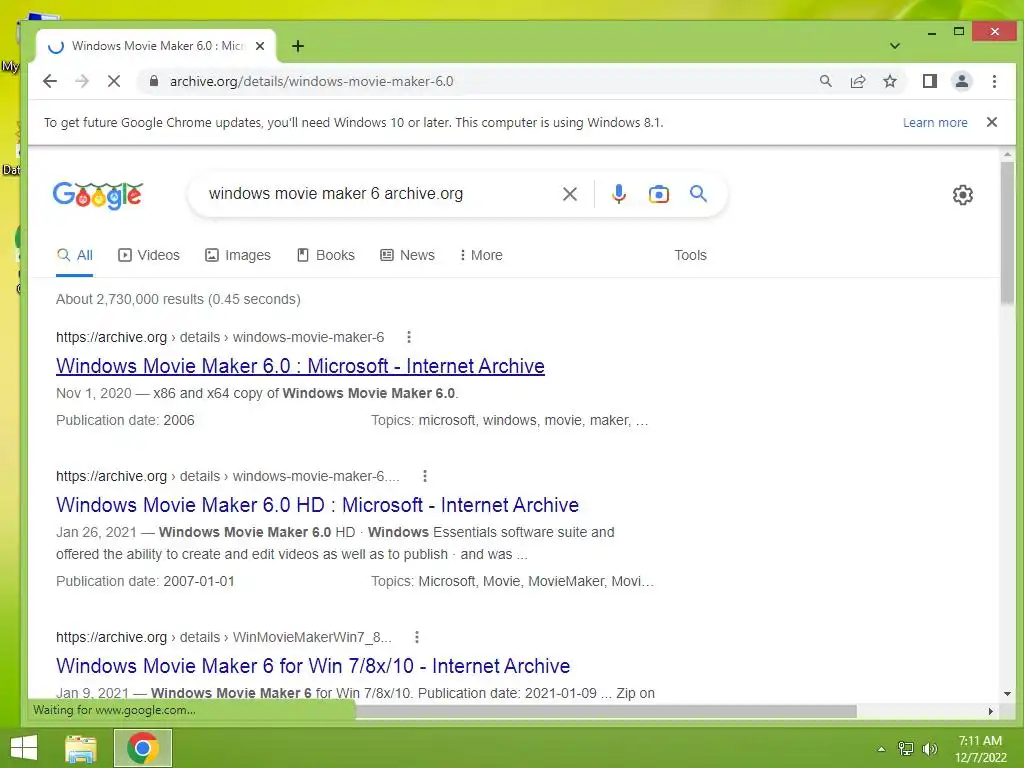Stop loading the page
Image resolution: width=1024 pixels, height=768 pixels.
tap(114, 81)
